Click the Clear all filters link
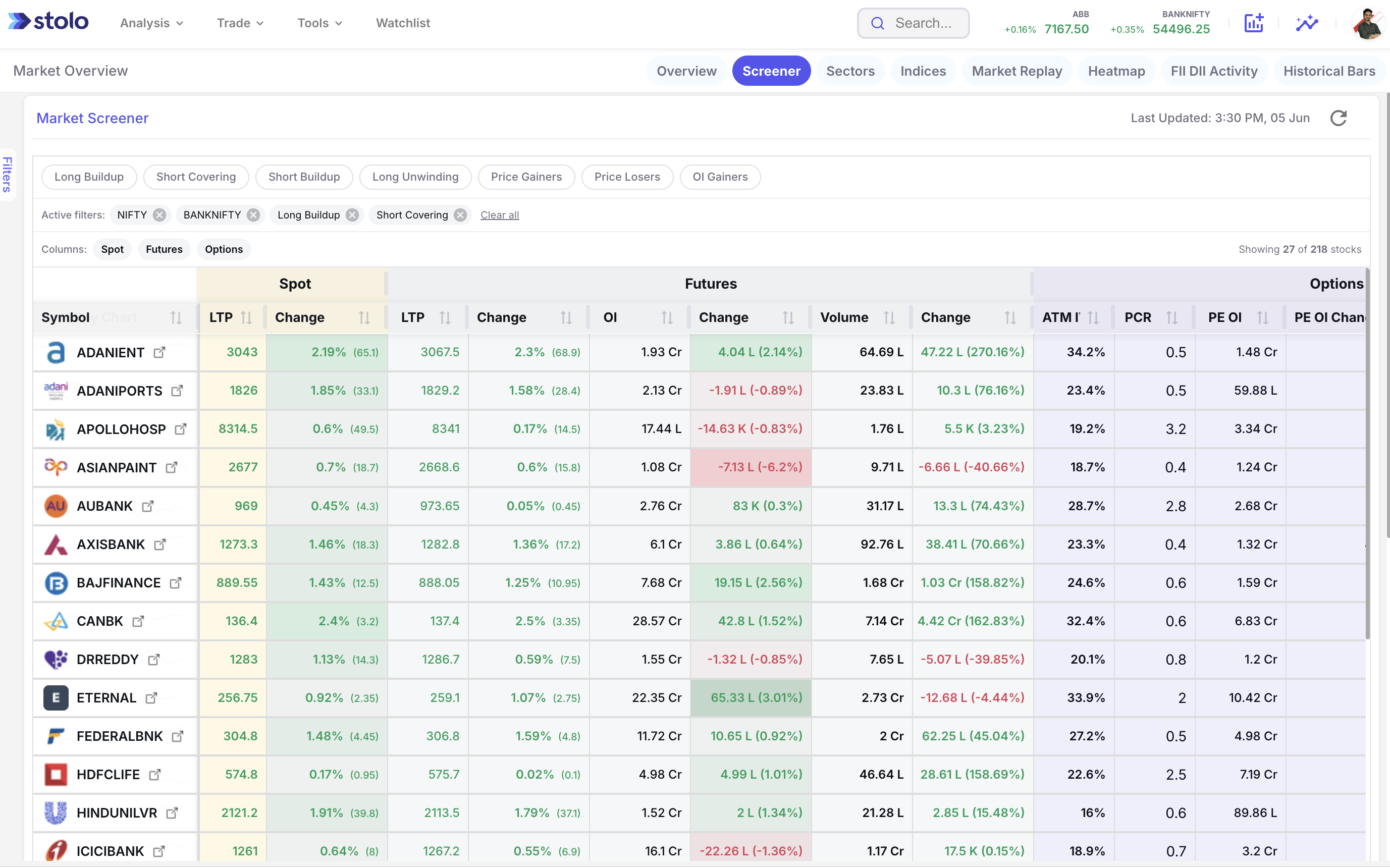This screenshot has height=868, width=1390. coord(500,214)
